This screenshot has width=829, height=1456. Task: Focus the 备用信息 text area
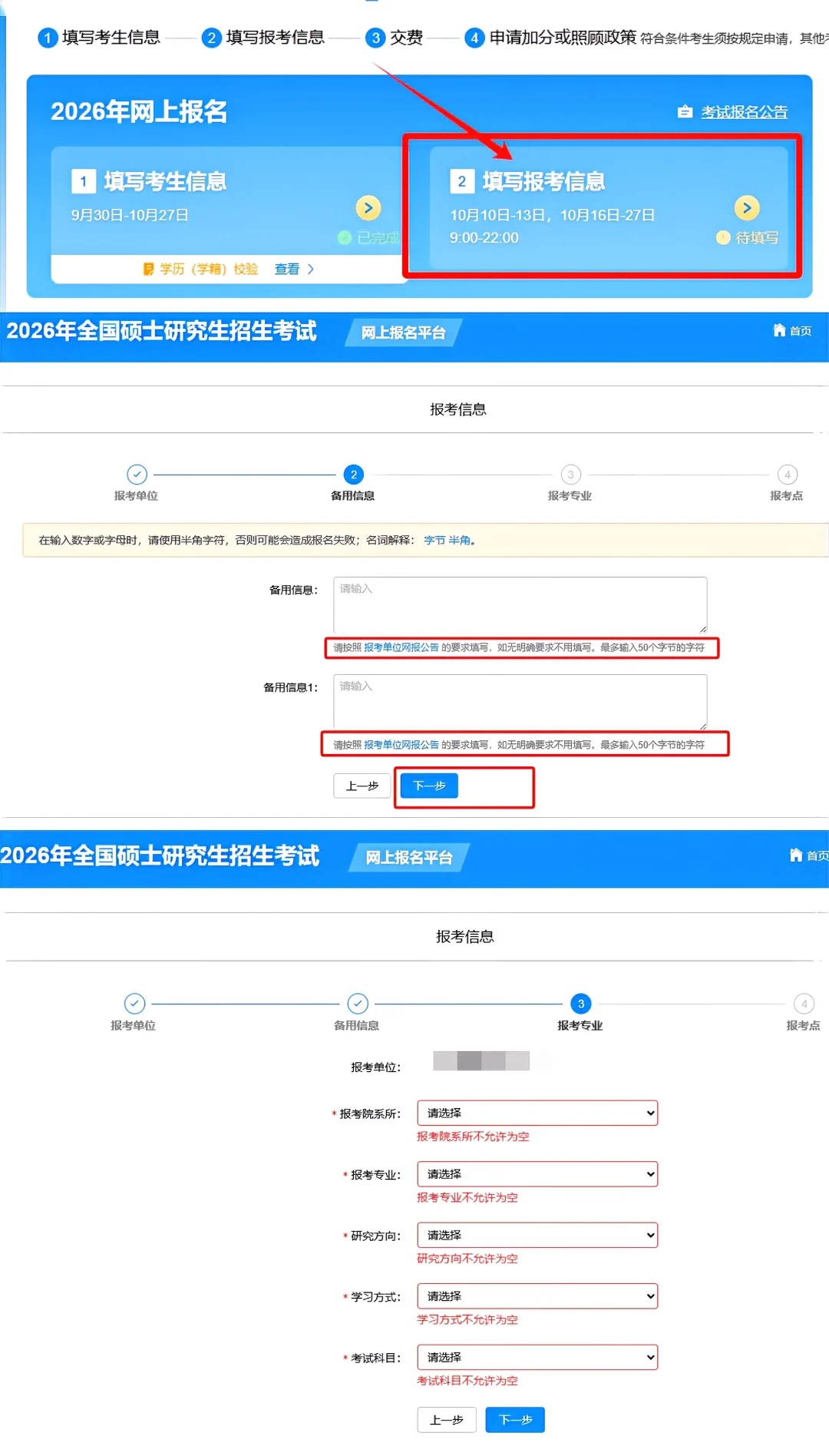point(520,605)
